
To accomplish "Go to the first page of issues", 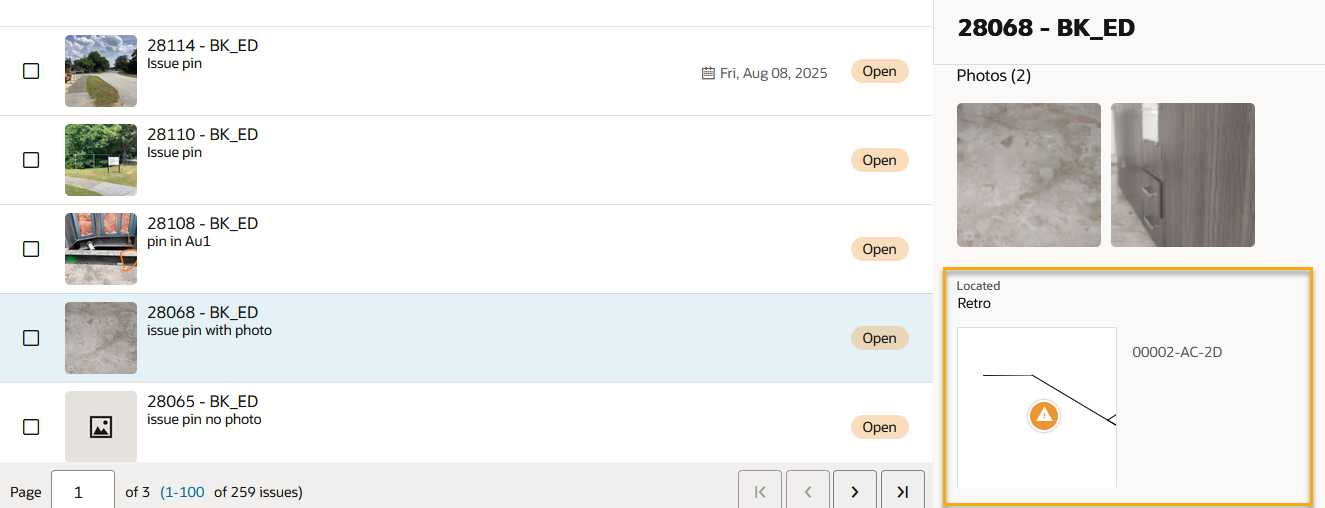I will tap(760, 491).
